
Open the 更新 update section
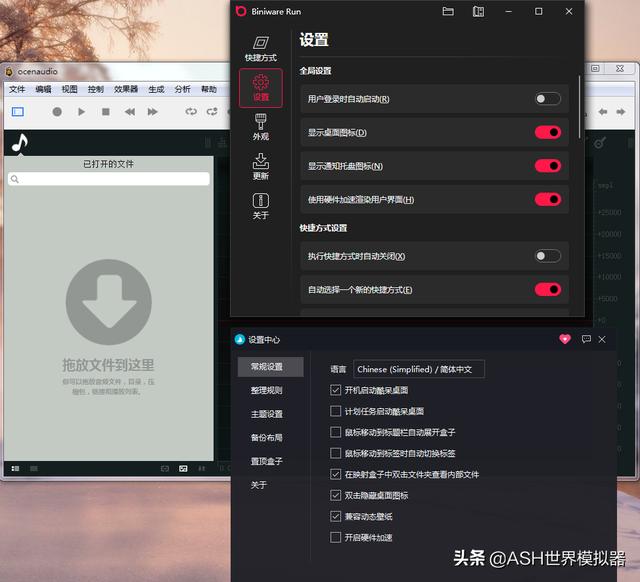[260, 167]
